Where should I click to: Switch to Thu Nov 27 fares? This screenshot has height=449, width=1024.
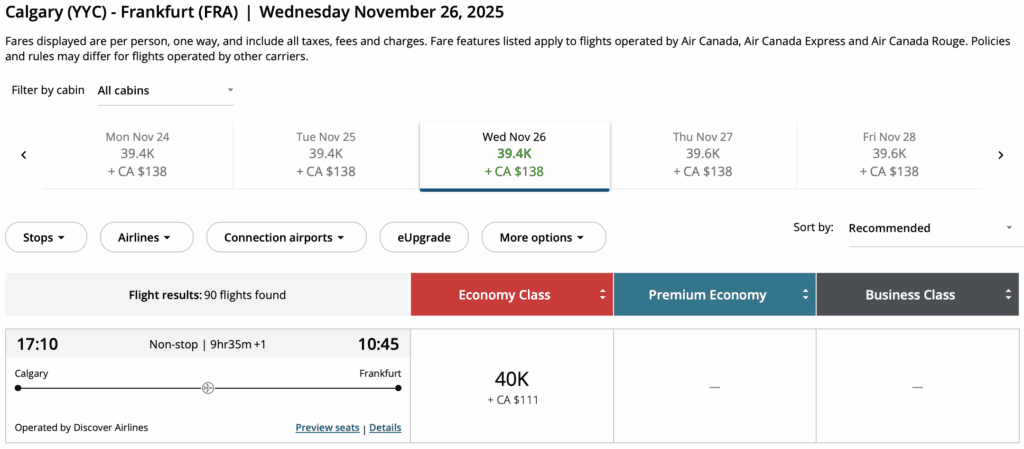pyautogui.click(x=702, y=154)
